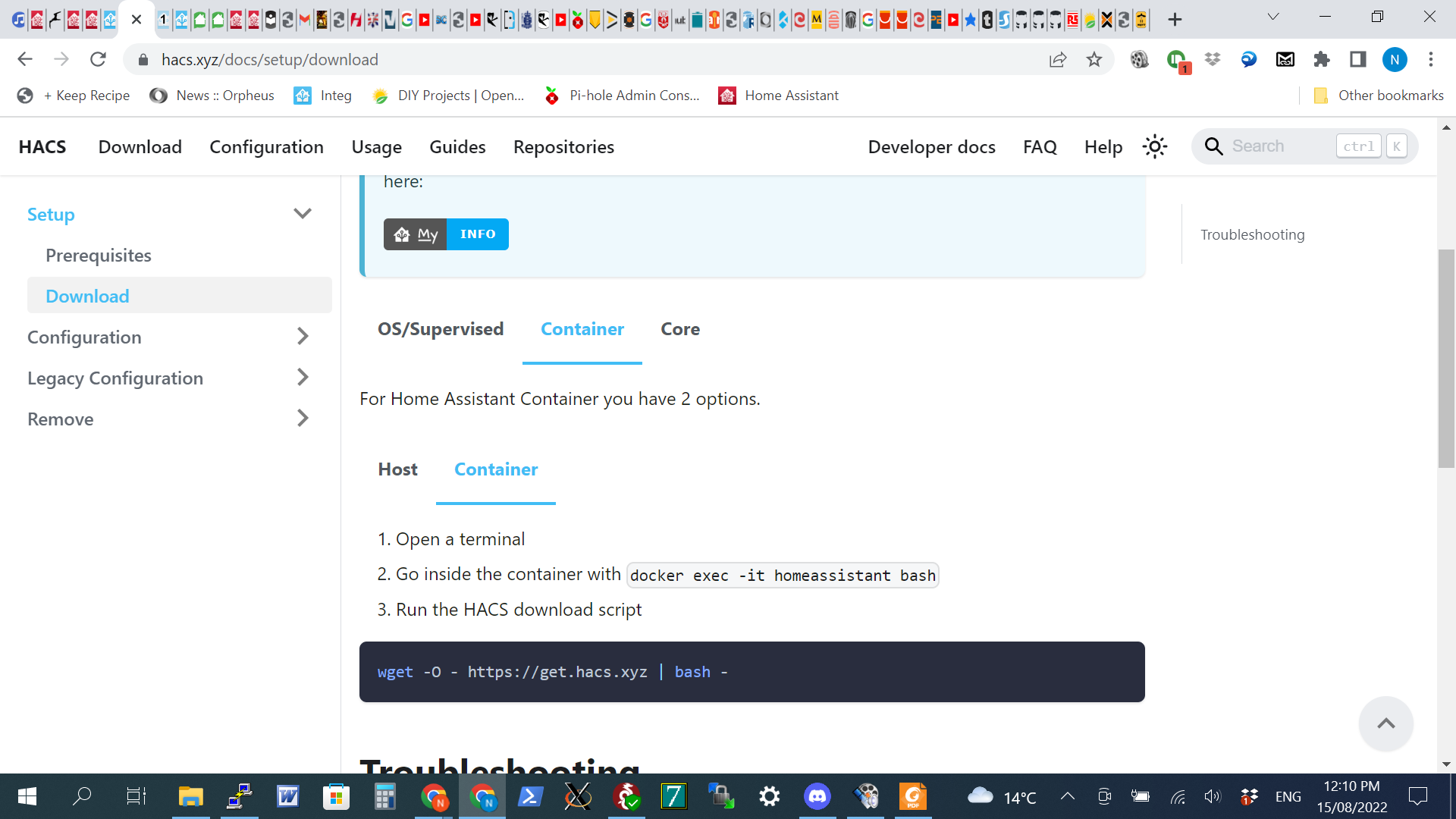This screenshot has width=1456, height=819.
Task: Open the Developer docs link
Action: pyautogui.click(x=932, y=146)
